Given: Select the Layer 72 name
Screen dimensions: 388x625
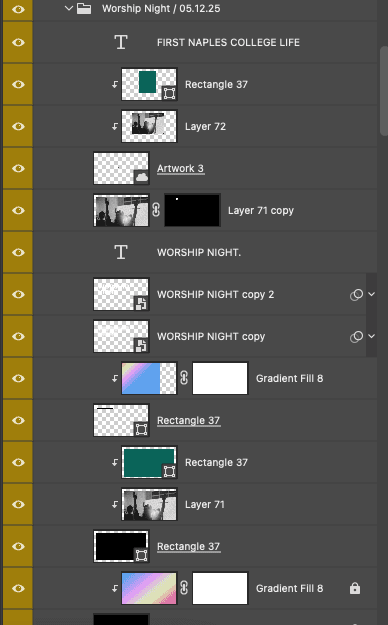Looking at the screenshot, I should pyautogui.click(x=205, y=126).
